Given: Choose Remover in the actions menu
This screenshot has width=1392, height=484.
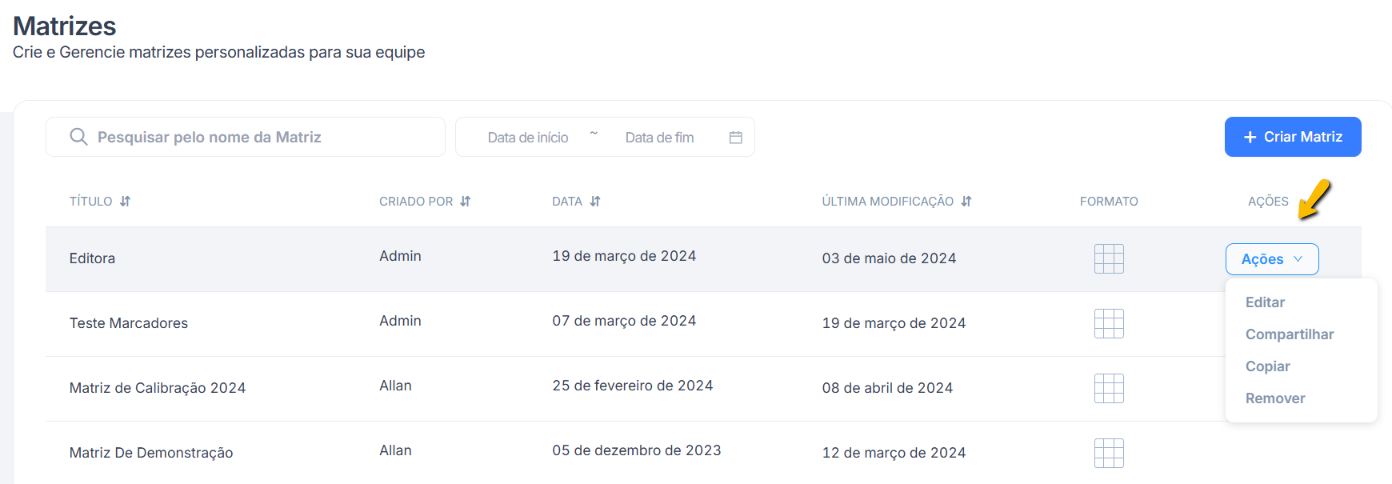Looking at the screenshot, I should tap(1275, 398).
